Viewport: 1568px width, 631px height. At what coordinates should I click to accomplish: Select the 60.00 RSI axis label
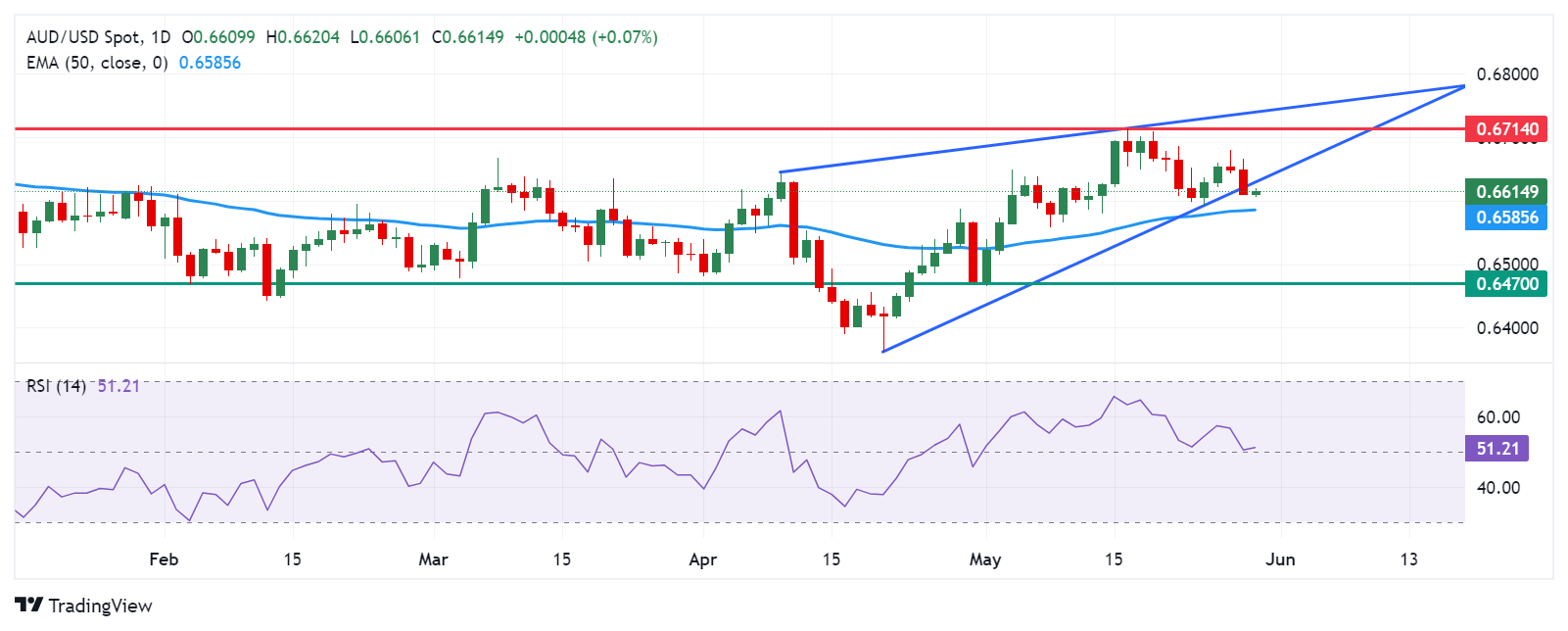click(1497, 417)
